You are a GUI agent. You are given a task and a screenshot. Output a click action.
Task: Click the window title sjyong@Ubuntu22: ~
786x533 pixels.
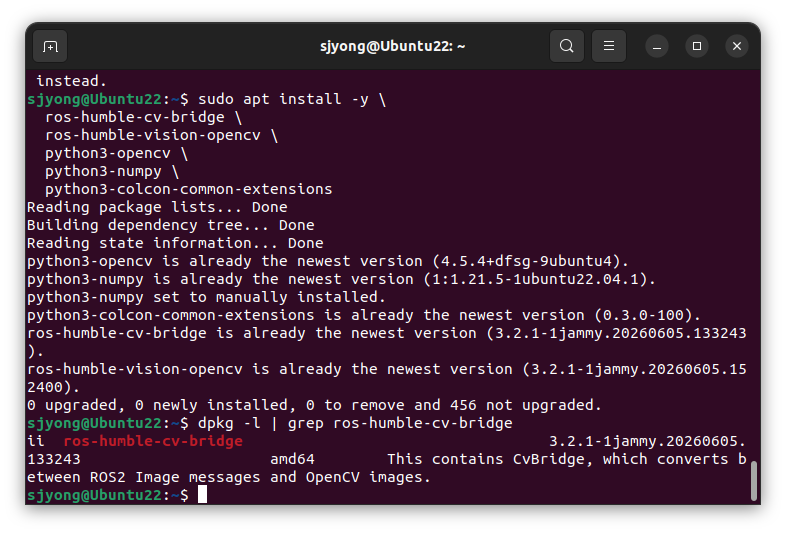pos(392,47)
